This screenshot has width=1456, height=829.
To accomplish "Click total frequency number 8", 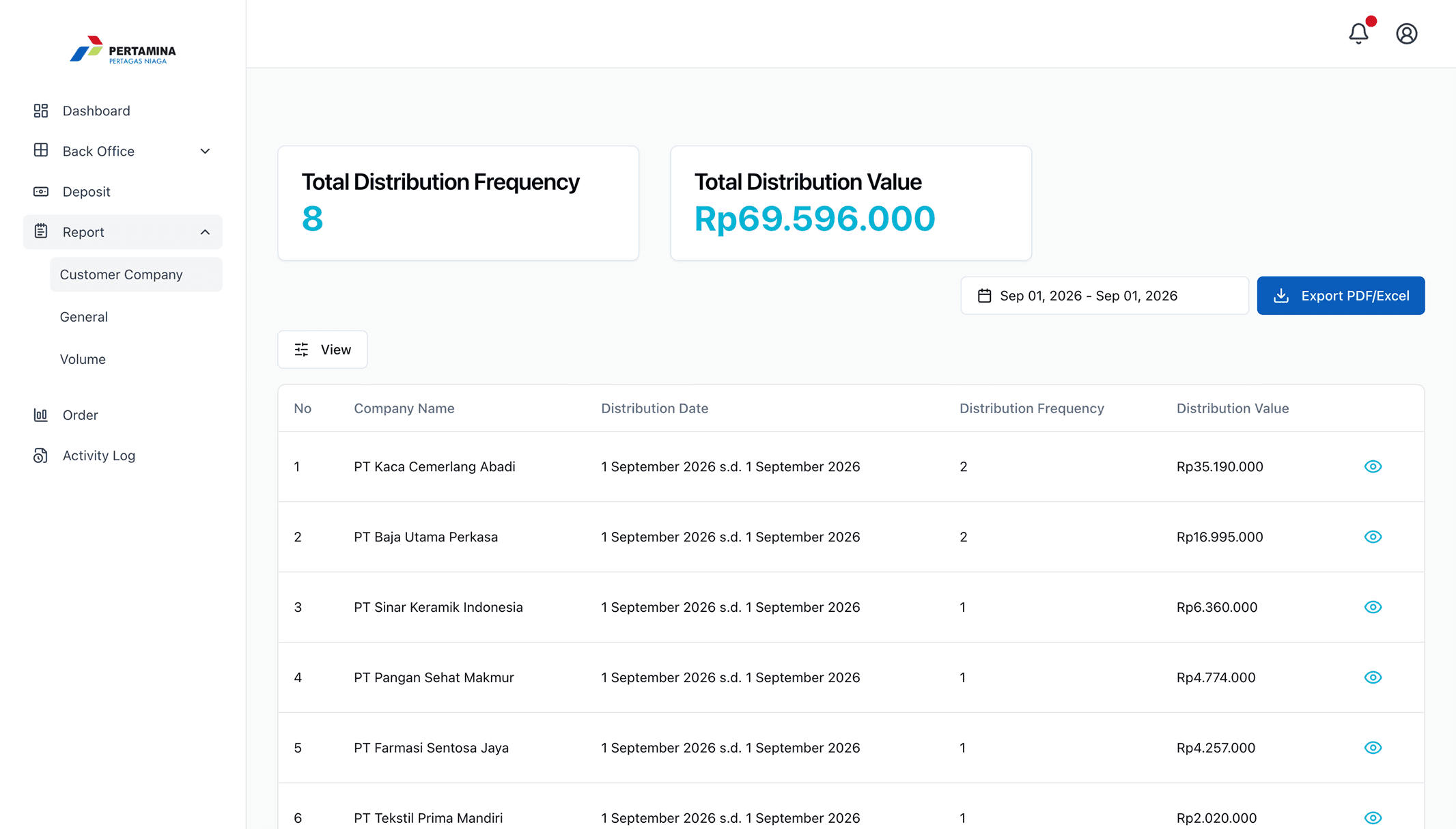I will (x=312, y=219).
